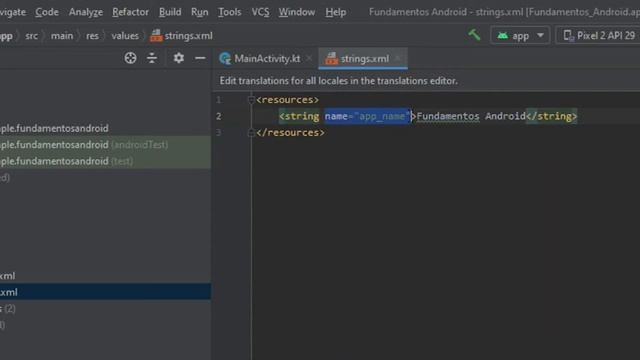Click the translations editor notification text
640x360 pixels.
click(338, 81)
